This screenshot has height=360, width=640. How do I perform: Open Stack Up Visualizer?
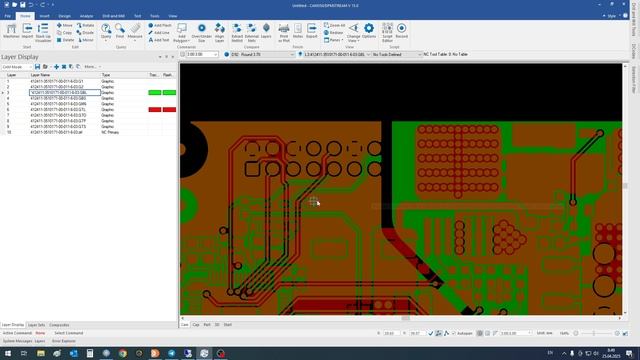(43, 33)
